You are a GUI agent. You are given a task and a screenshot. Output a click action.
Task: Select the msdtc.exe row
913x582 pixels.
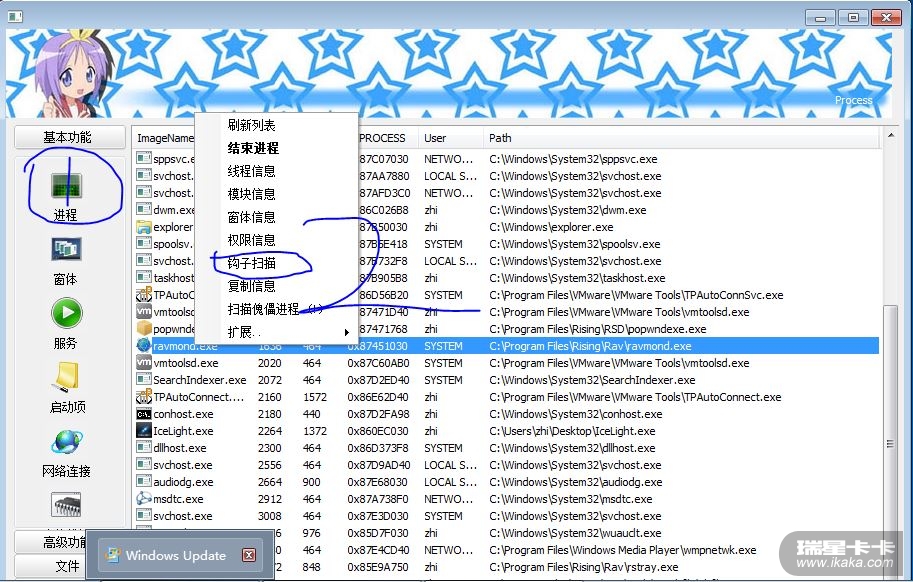(x=507, y=499)
